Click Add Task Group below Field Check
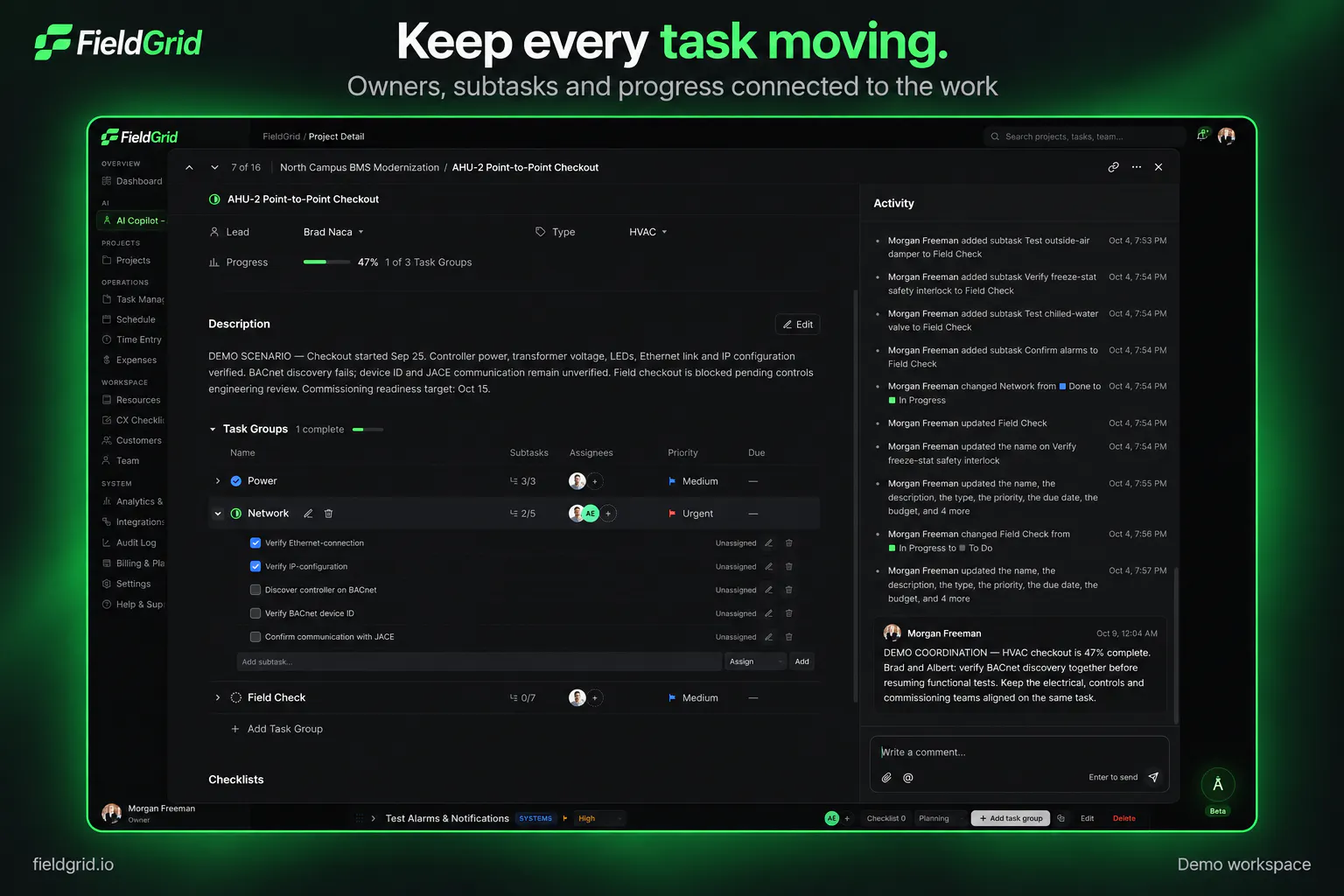The image size is (1344, 896). point(276,729)
